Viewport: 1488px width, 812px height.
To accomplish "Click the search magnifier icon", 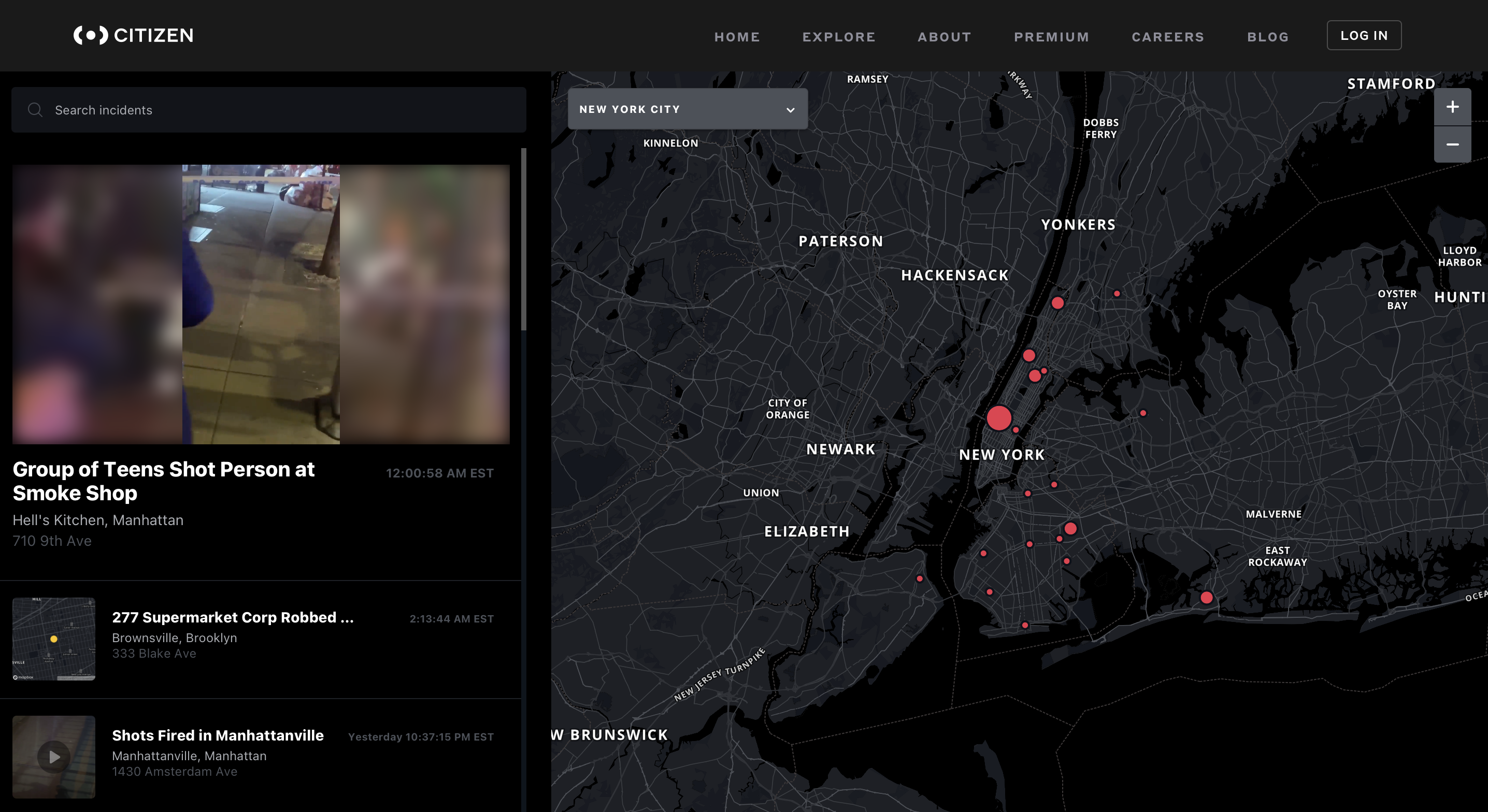I will click(x=35, y=110).
